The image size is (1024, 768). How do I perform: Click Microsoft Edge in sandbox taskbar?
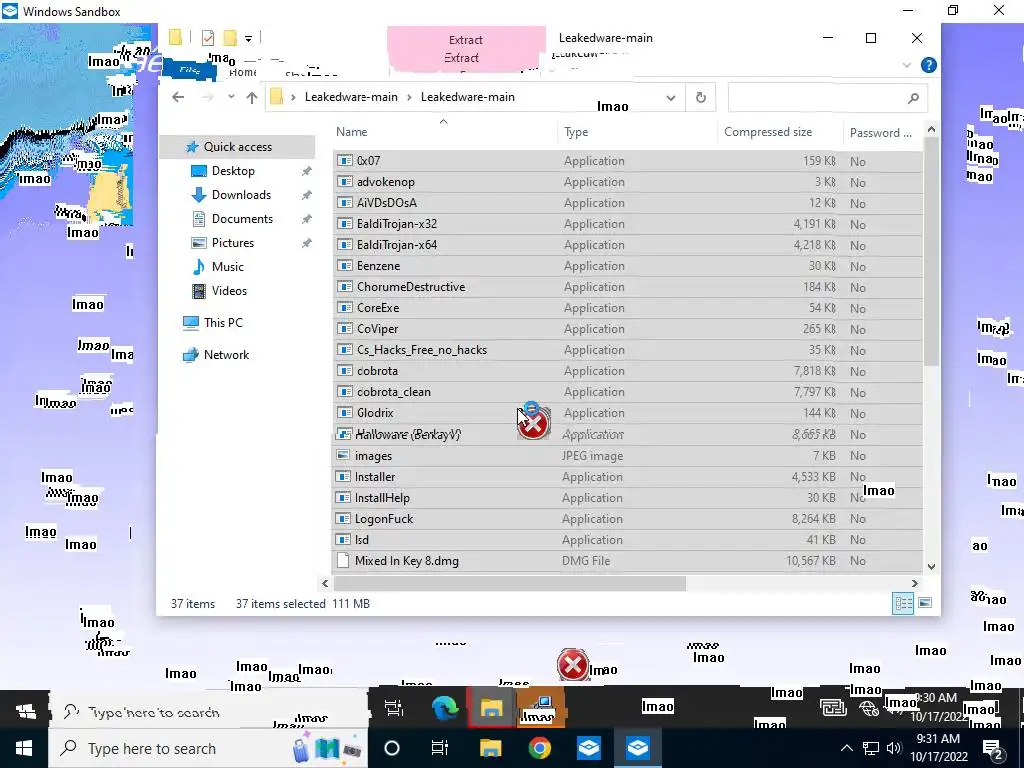point(445,708)
